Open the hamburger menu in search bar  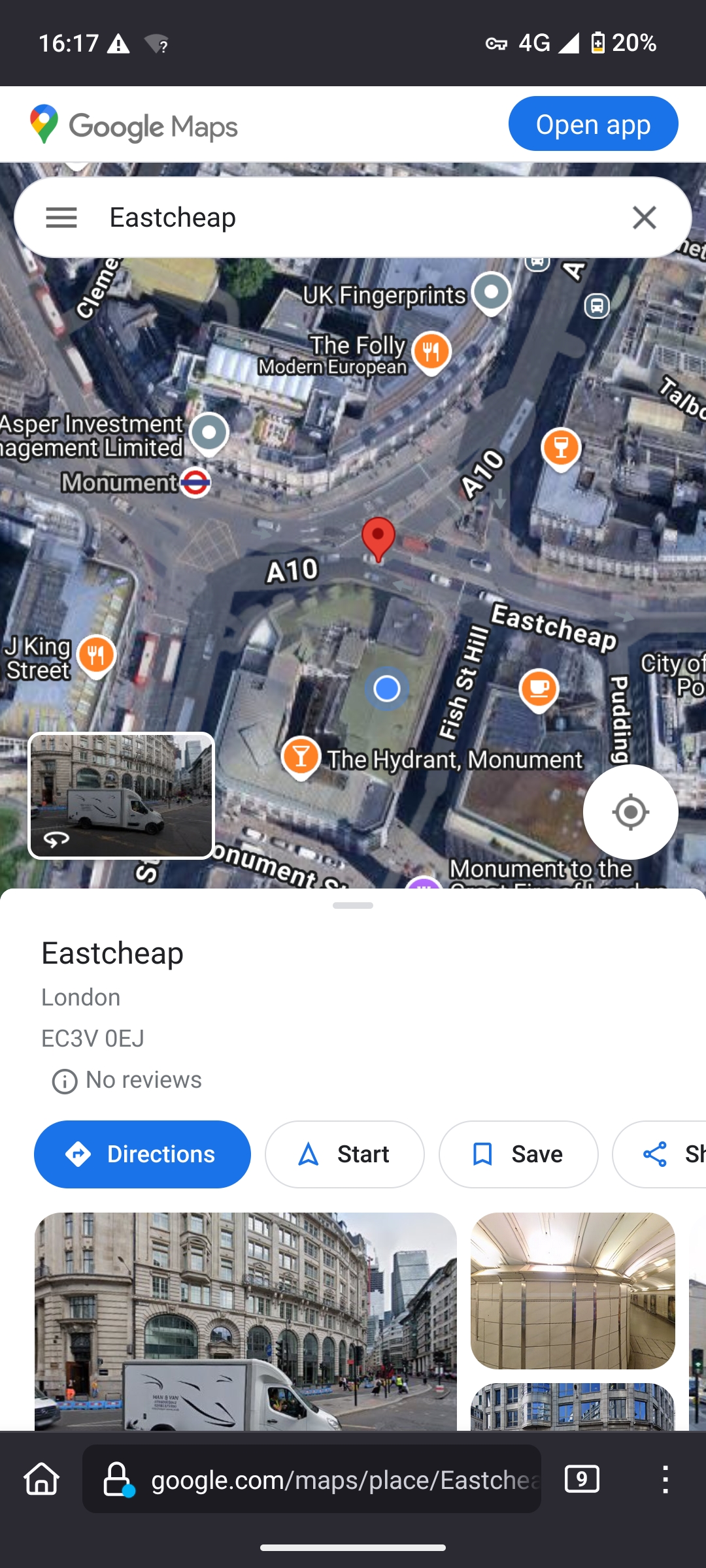click(x=61, y=218)
